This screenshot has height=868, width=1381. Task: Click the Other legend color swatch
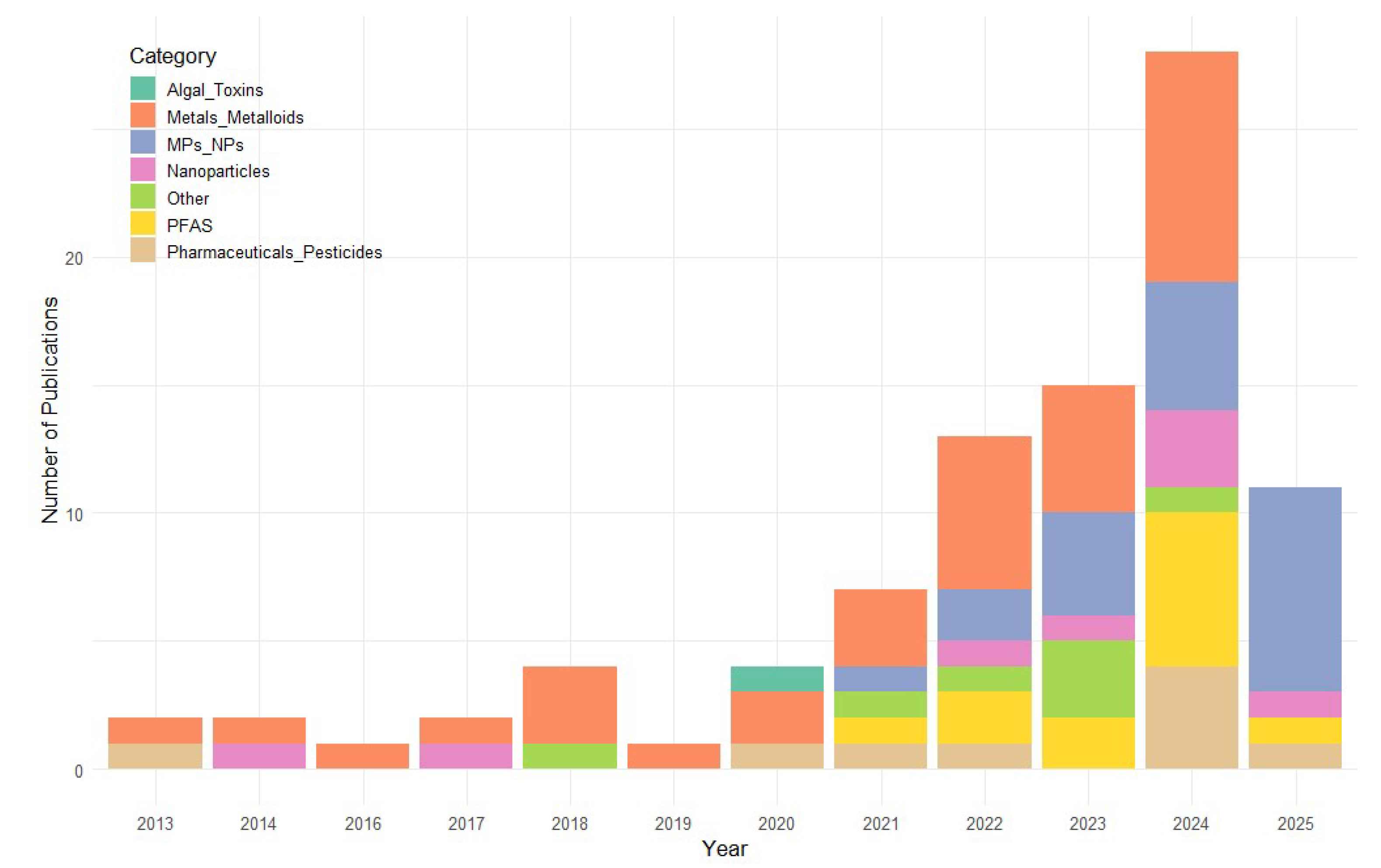click(142, 197)
